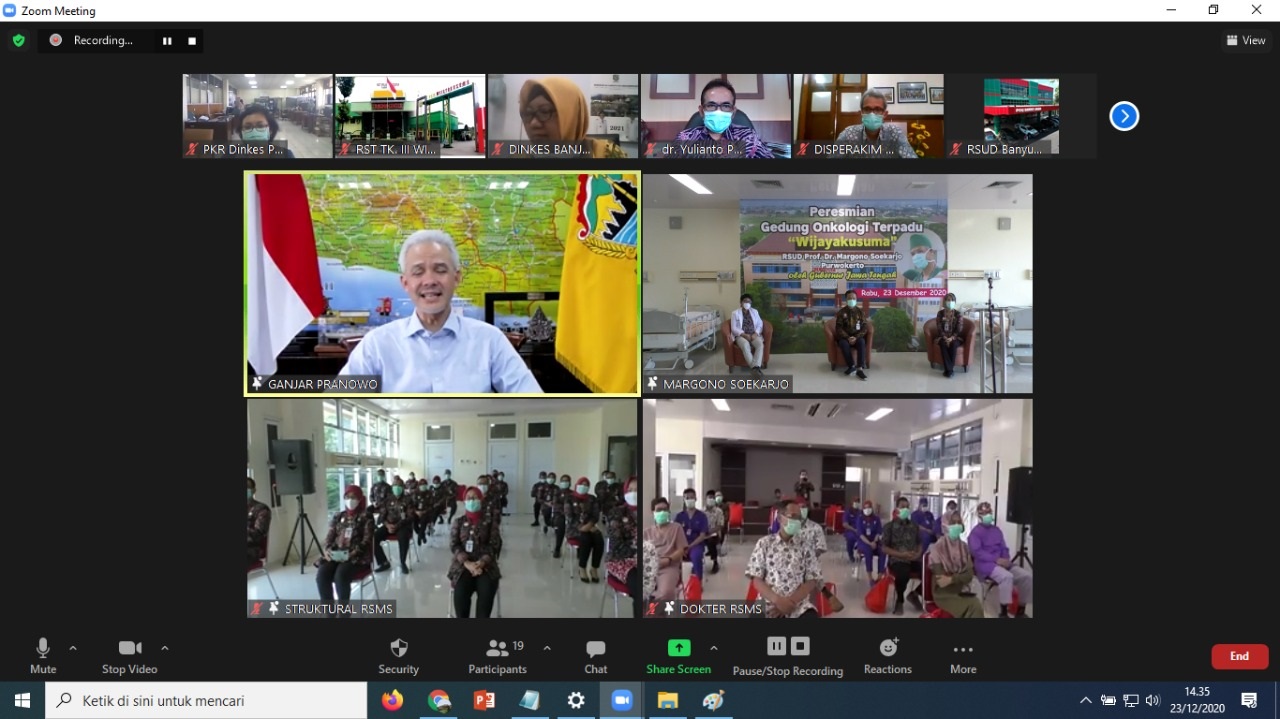Toggle Stop Video camera button

point(130,655)
